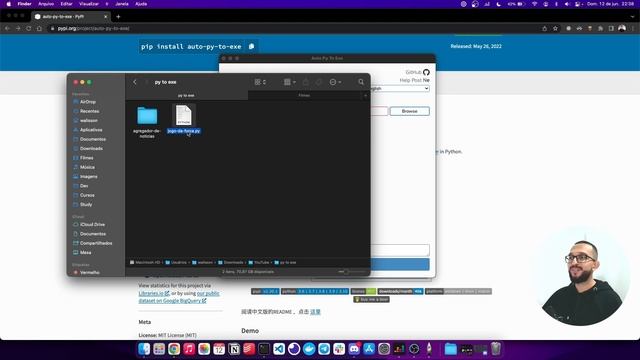Screen dimensions: 640x360
Task: Reload the PyPI page
Action: click(x=29, y=29)
